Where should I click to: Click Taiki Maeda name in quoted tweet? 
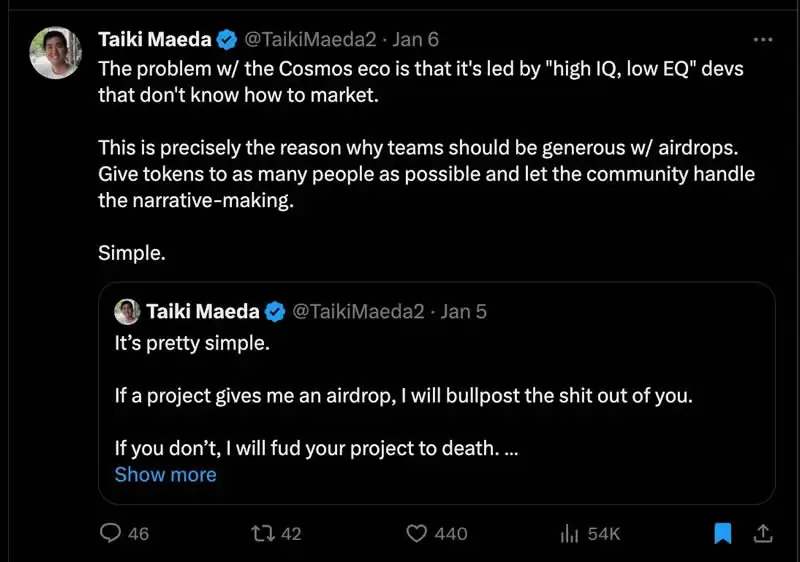(203, 311)
